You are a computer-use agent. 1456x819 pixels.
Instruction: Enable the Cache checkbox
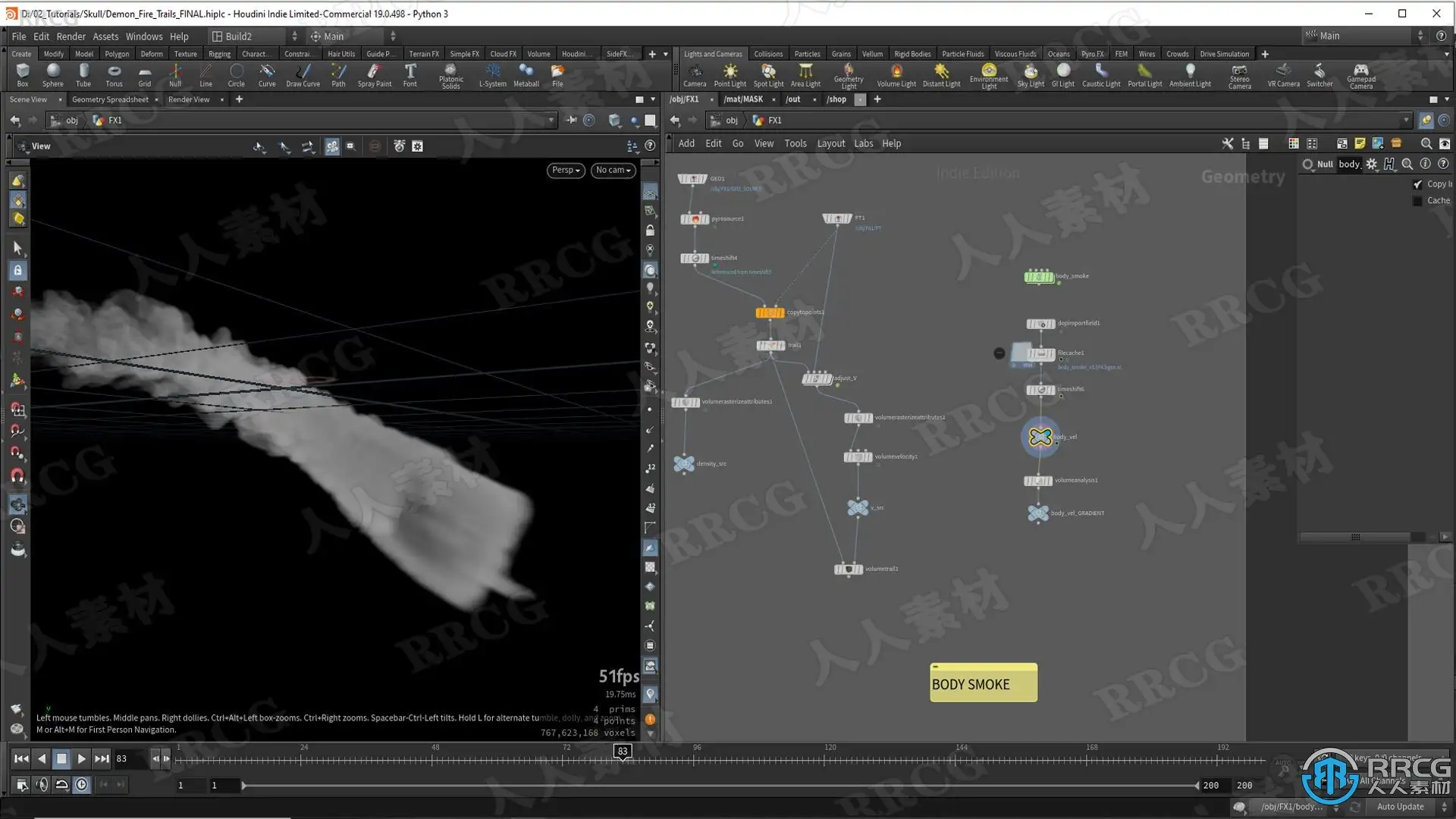point(1417,201)
